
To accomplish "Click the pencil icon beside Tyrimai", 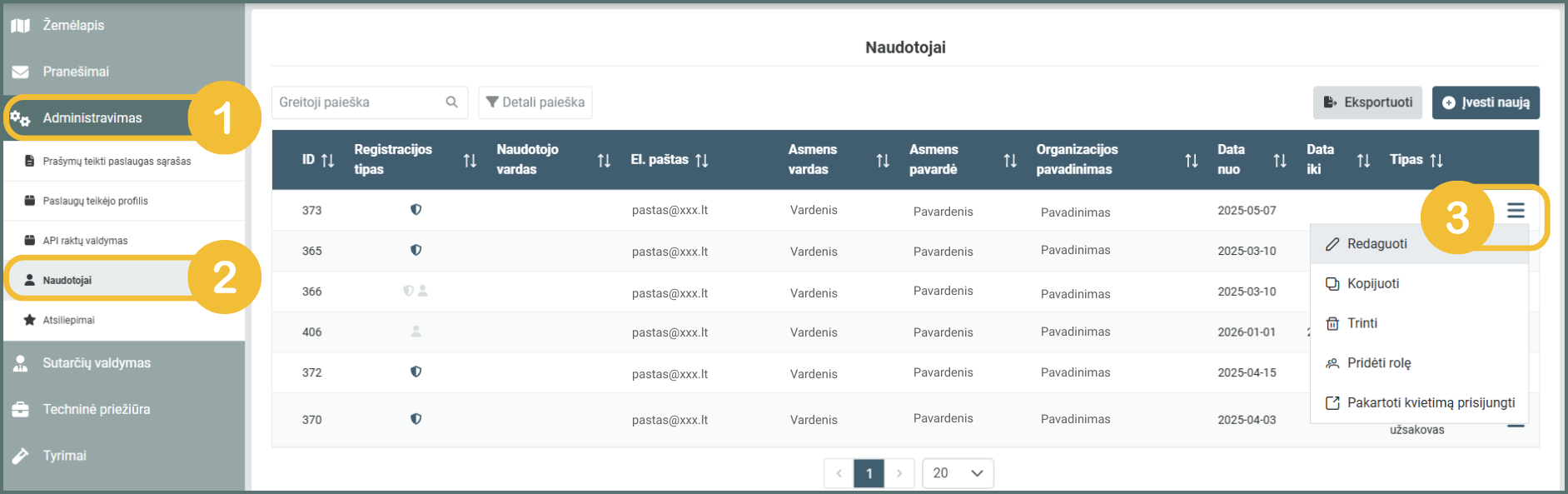I will coord(21,456).
